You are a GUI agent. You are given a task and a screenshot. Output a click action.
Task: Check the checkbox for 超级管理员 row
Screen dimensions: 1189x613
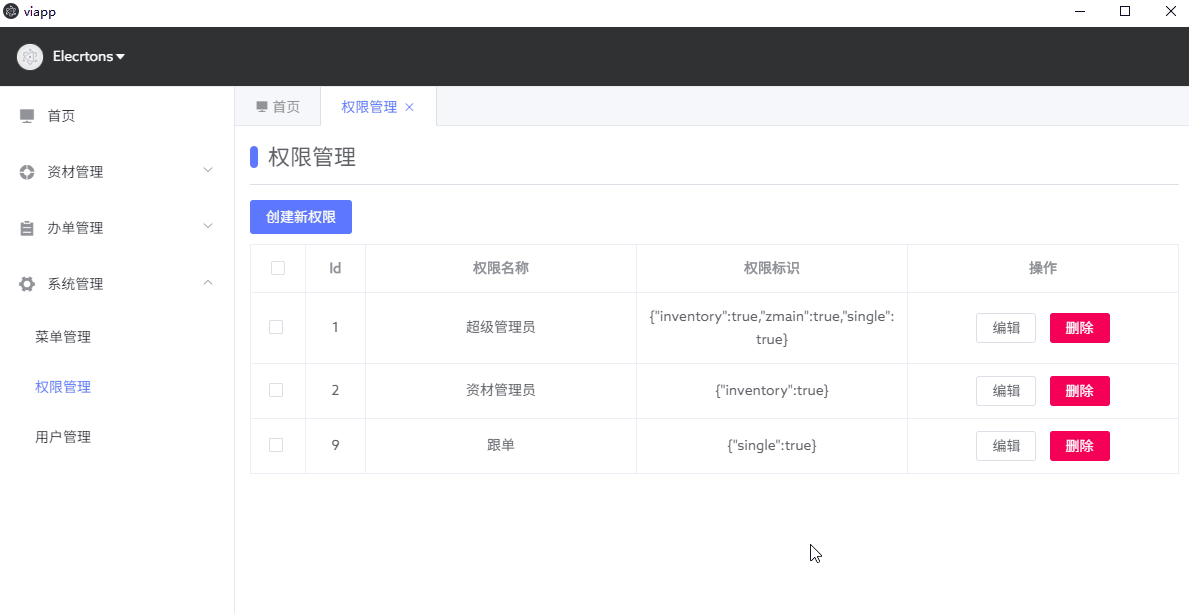(x=277, y=327)
